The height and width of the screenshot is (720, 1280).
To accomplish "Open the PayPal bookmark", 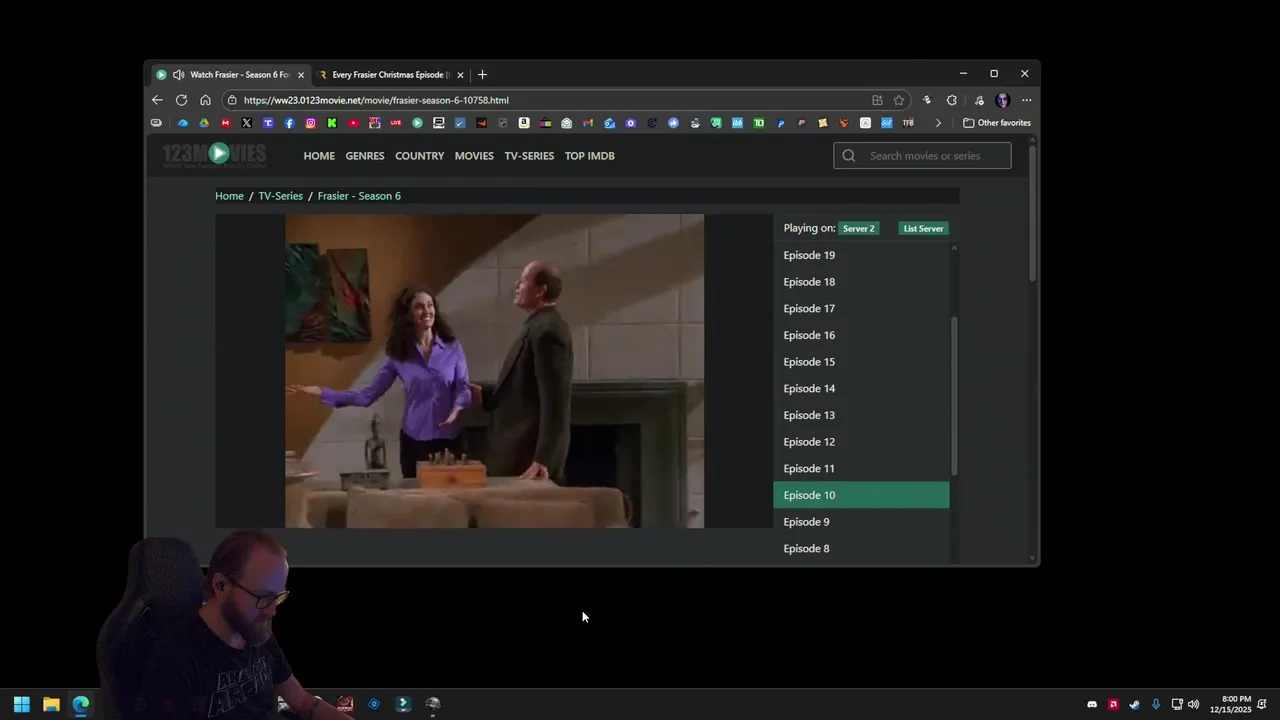I will 781,123.
